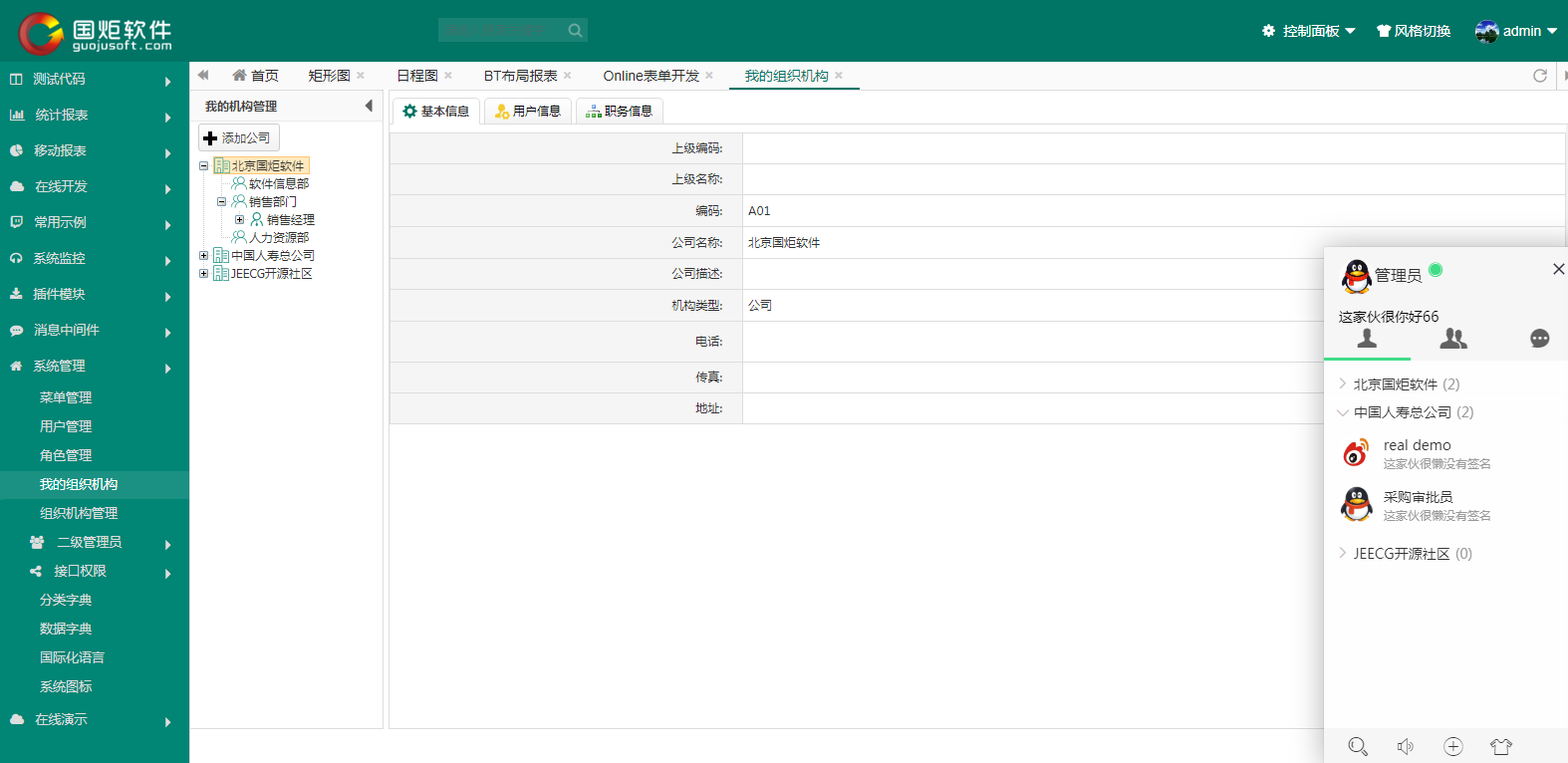Switch to the 基本信息 tab
This screenshot has height=763, width=1568.
[x=436, y=111]
